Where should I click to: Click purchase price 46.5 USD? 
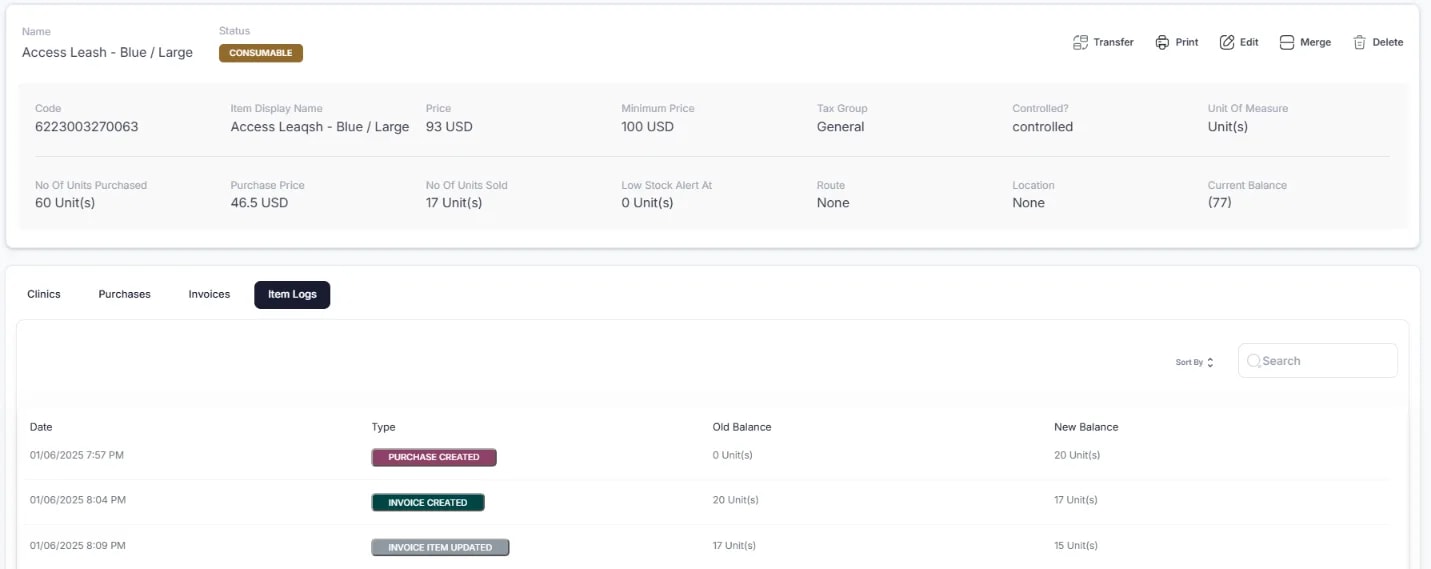[x=259, y=203]
